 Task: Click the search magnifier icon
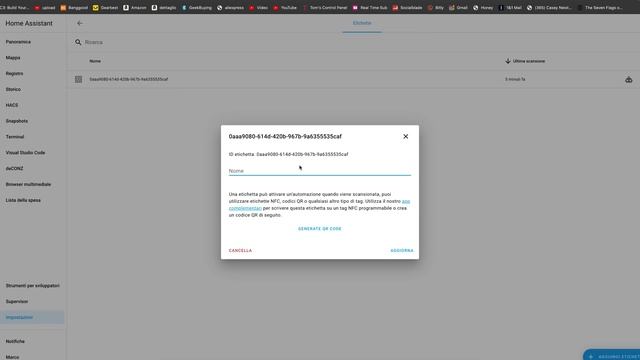(x=78, y=42)
